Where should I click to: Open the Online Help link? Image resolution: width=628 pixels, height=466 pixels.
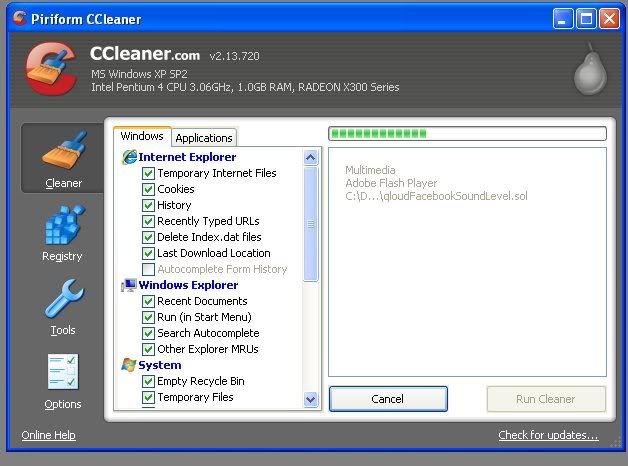pos(48,435)
